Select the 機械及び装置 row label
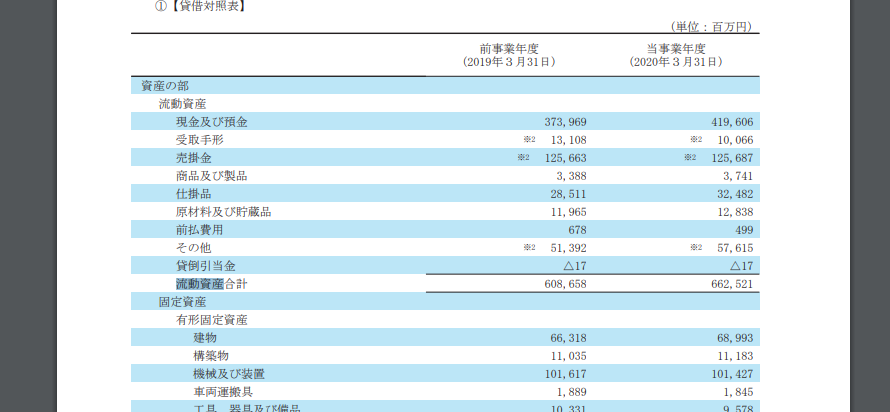 coord(229,373)
